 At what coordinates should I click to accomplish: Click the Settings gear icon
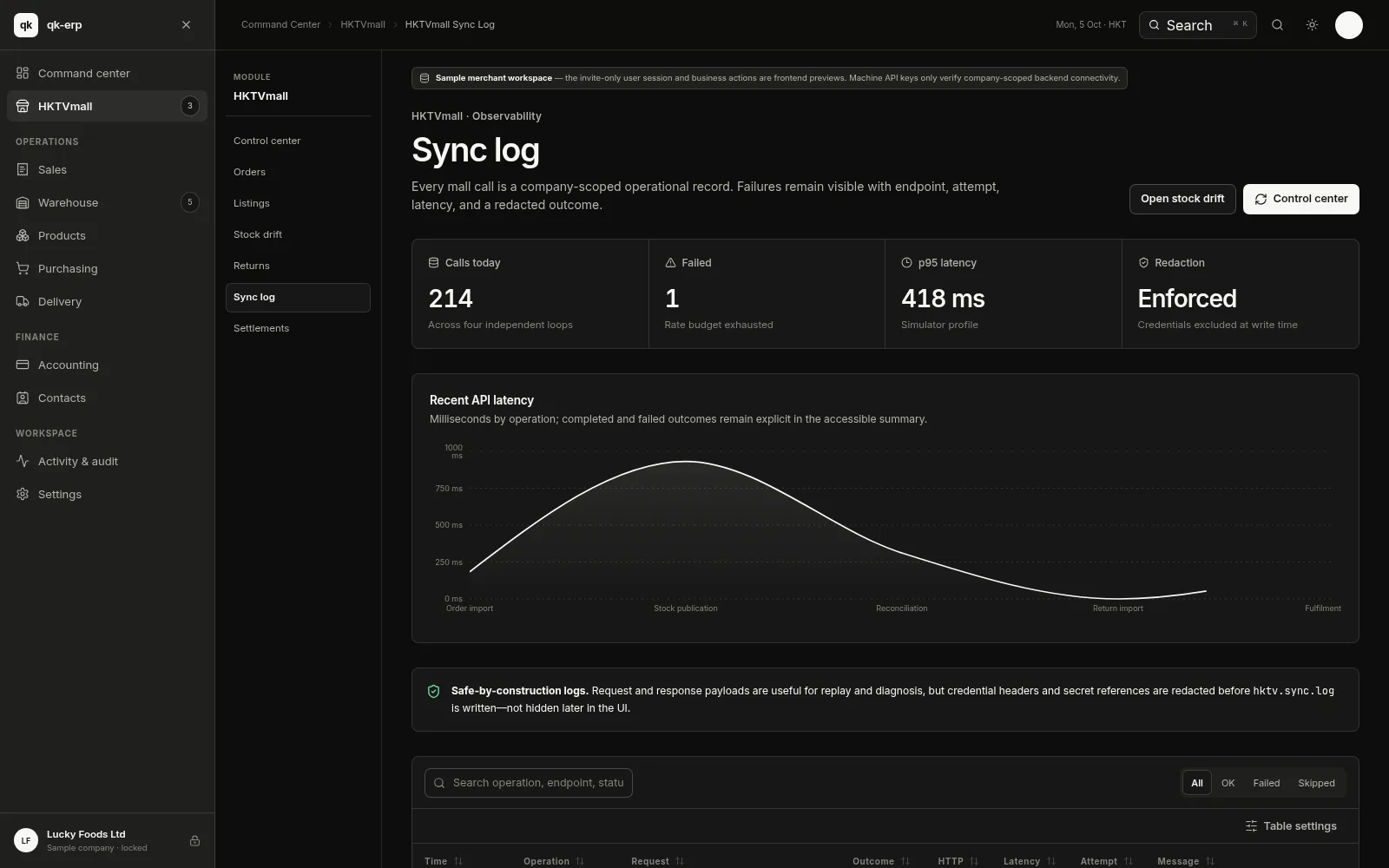click(x=23, y=494)
